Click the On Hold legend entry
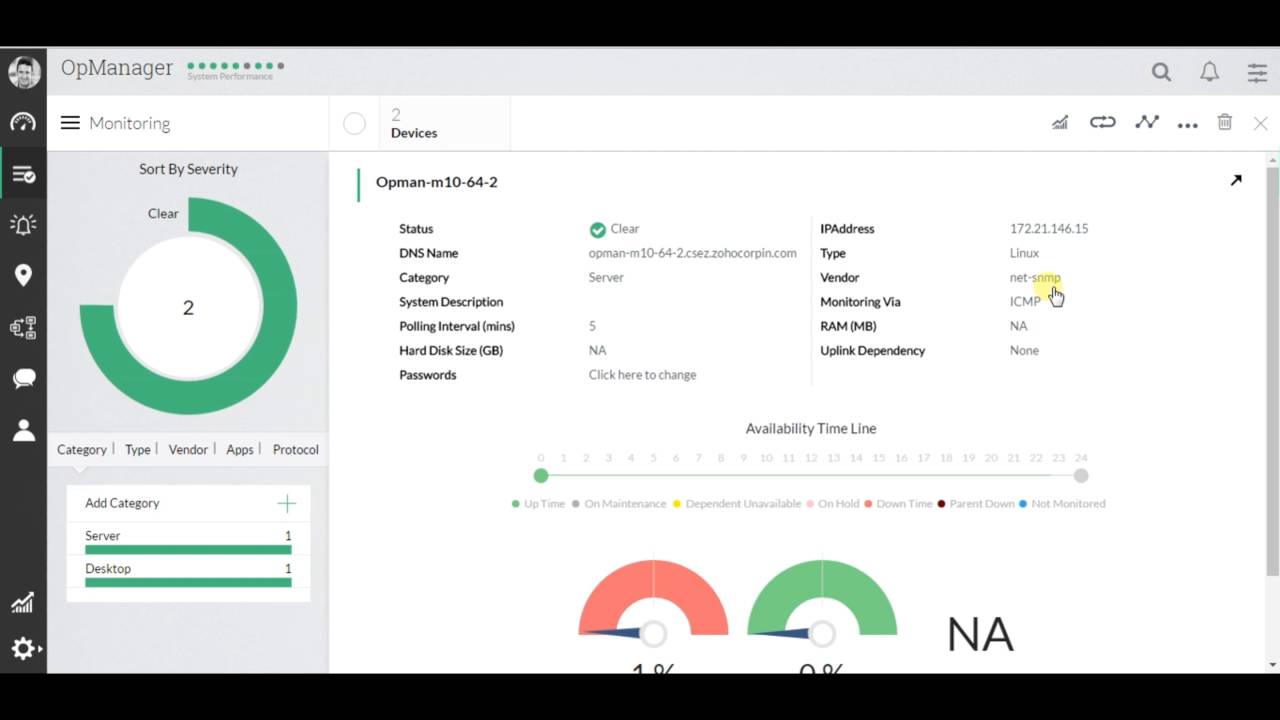The height and width of the screenshot is (720, 1280). pyautogui.click(x=833, y=504)
